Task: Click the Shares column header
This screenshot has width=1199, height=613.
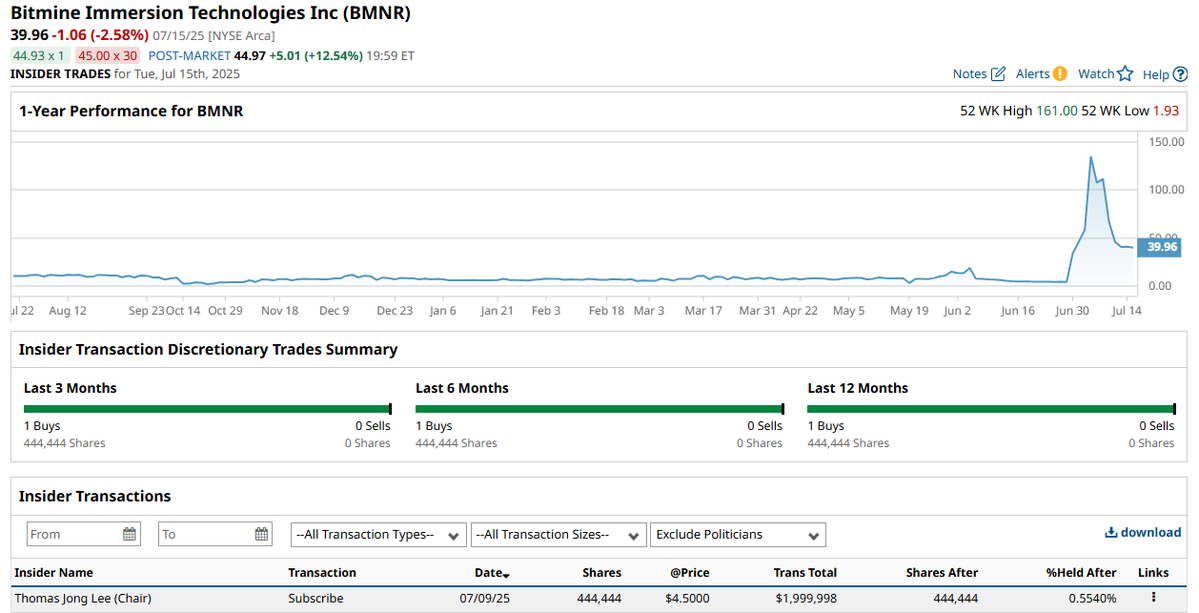Action: [602, 572]
